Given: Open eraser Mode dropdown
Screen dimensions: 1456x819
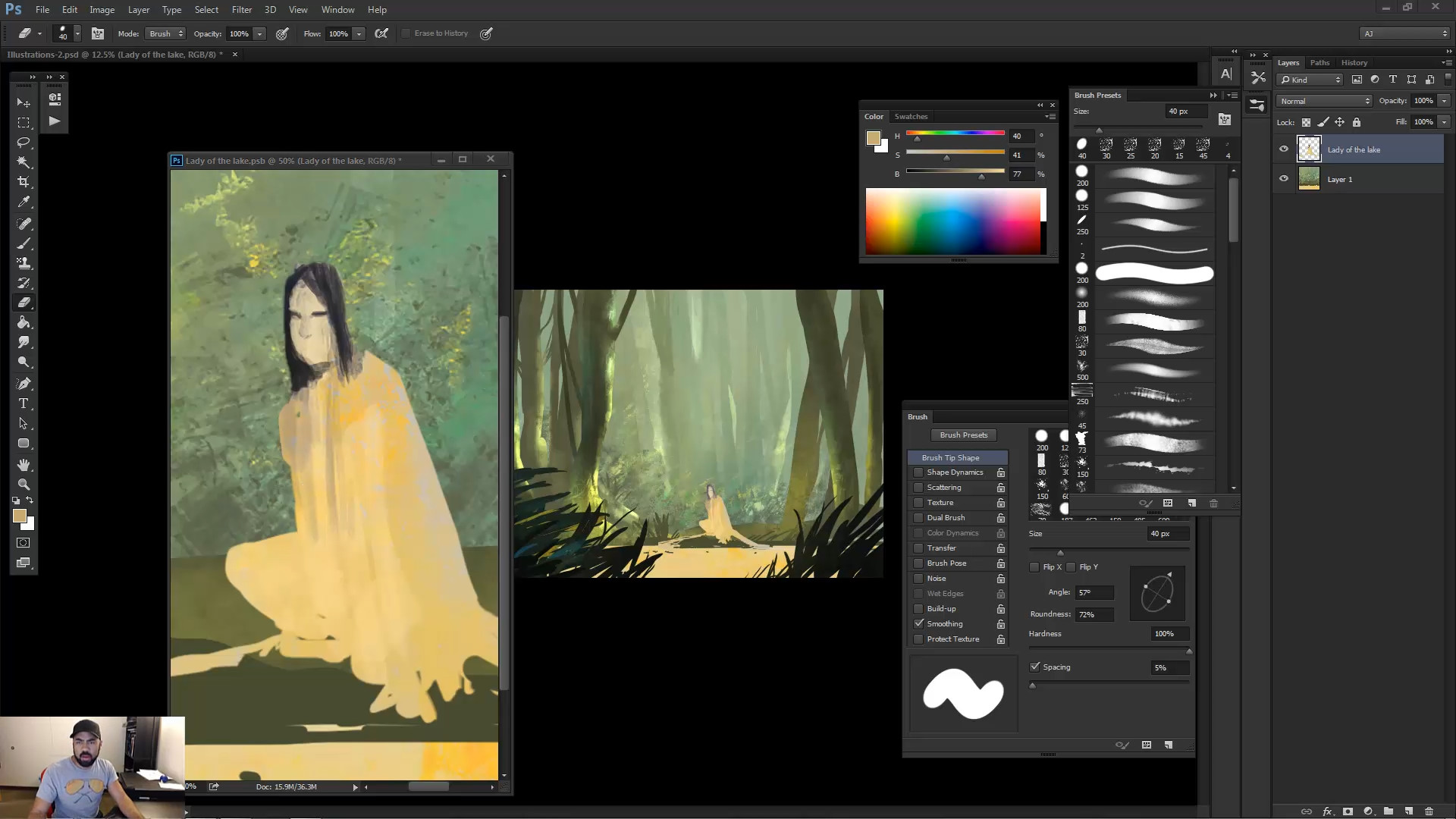Looking at the screenshot, I should tap(167, 33).
